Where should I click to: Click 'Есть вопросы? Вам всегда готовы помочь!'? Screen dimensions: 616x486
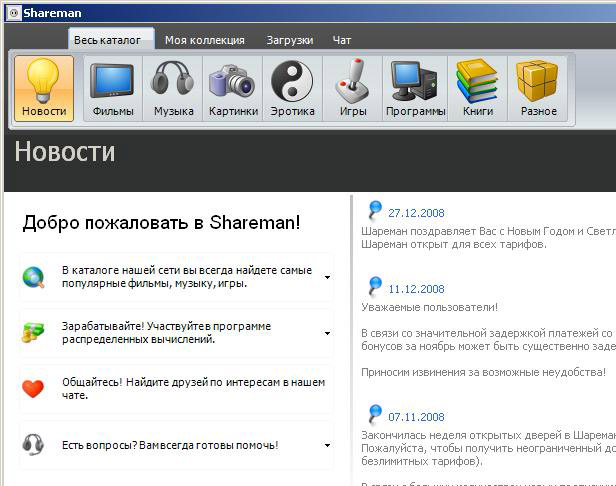[x=170, y=445]
